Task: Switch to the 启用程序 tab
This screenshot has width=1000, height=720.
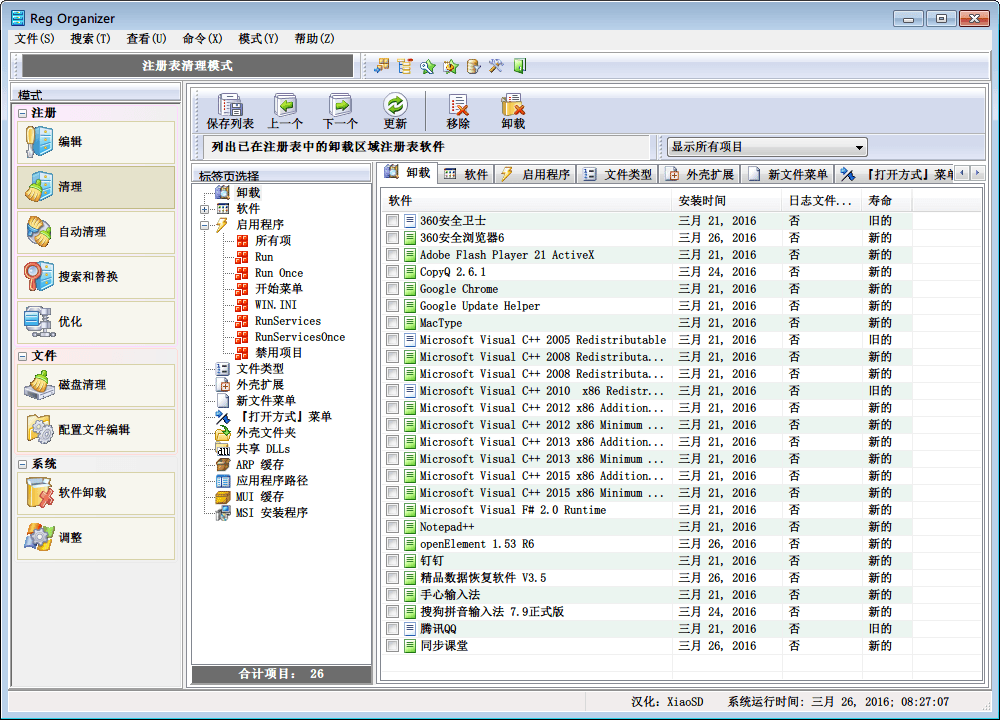Action: point(535,174)
